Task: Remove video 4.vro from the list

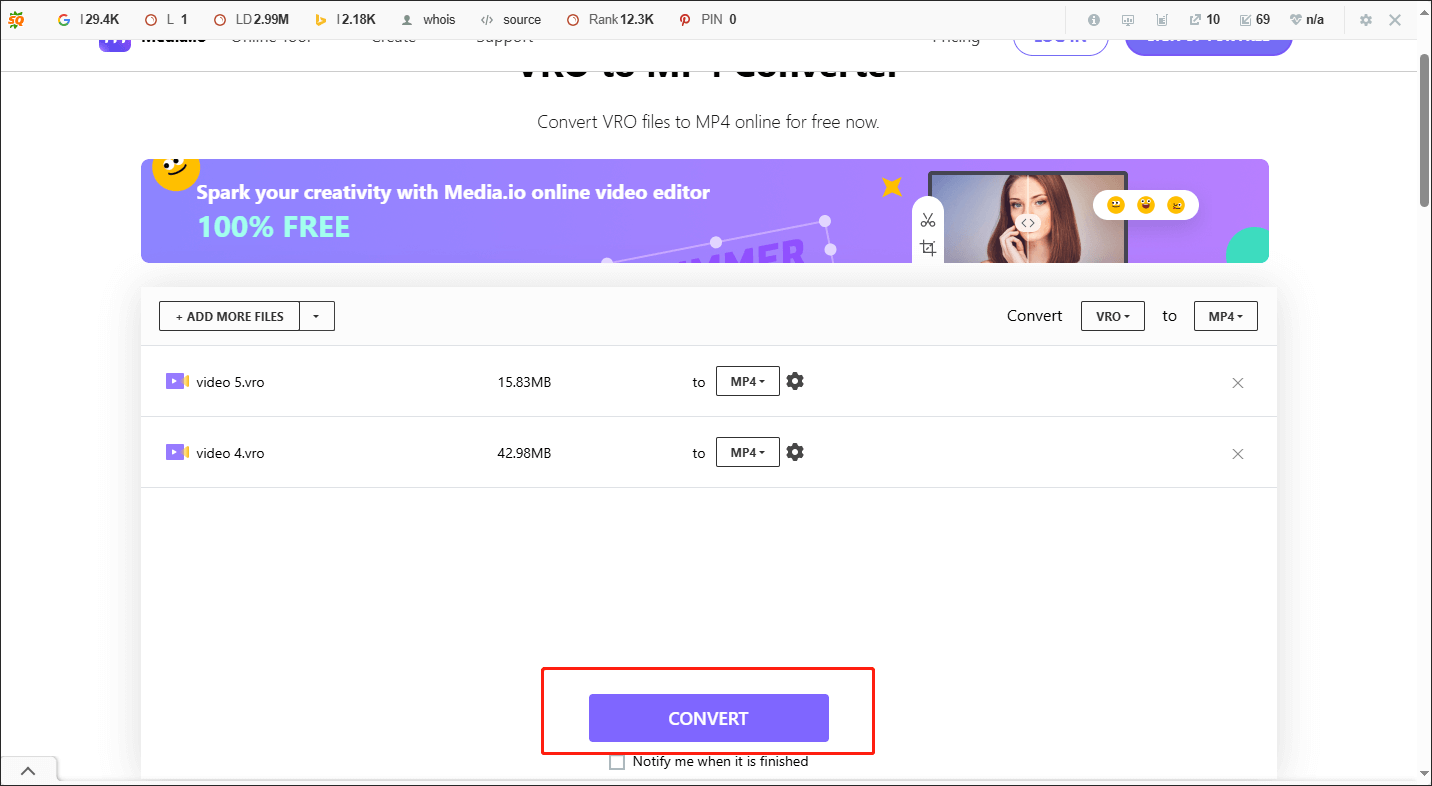Action: [x=1238, y=454]
